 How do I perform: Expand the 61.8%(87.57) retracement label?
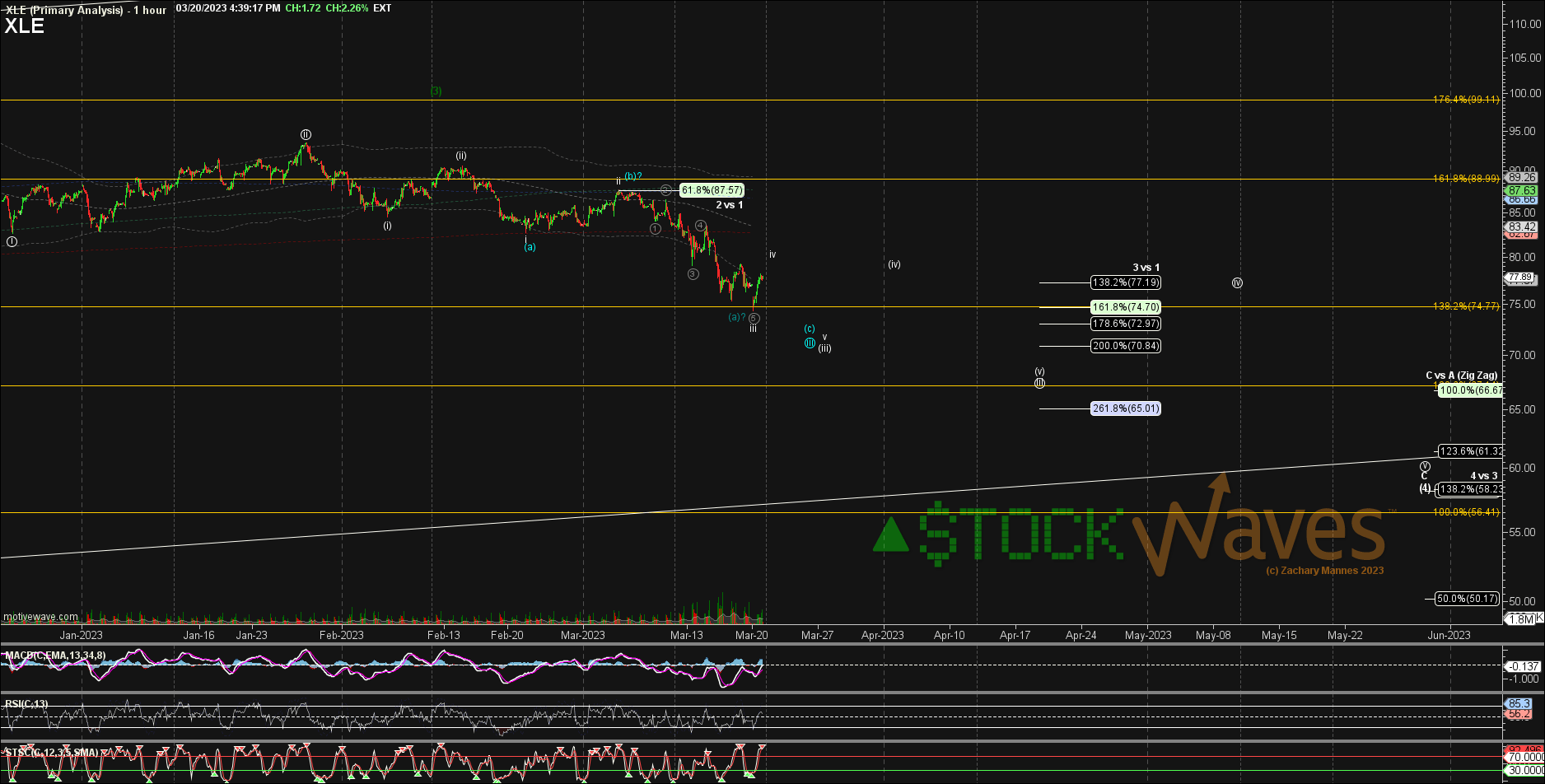coord(712,190)
